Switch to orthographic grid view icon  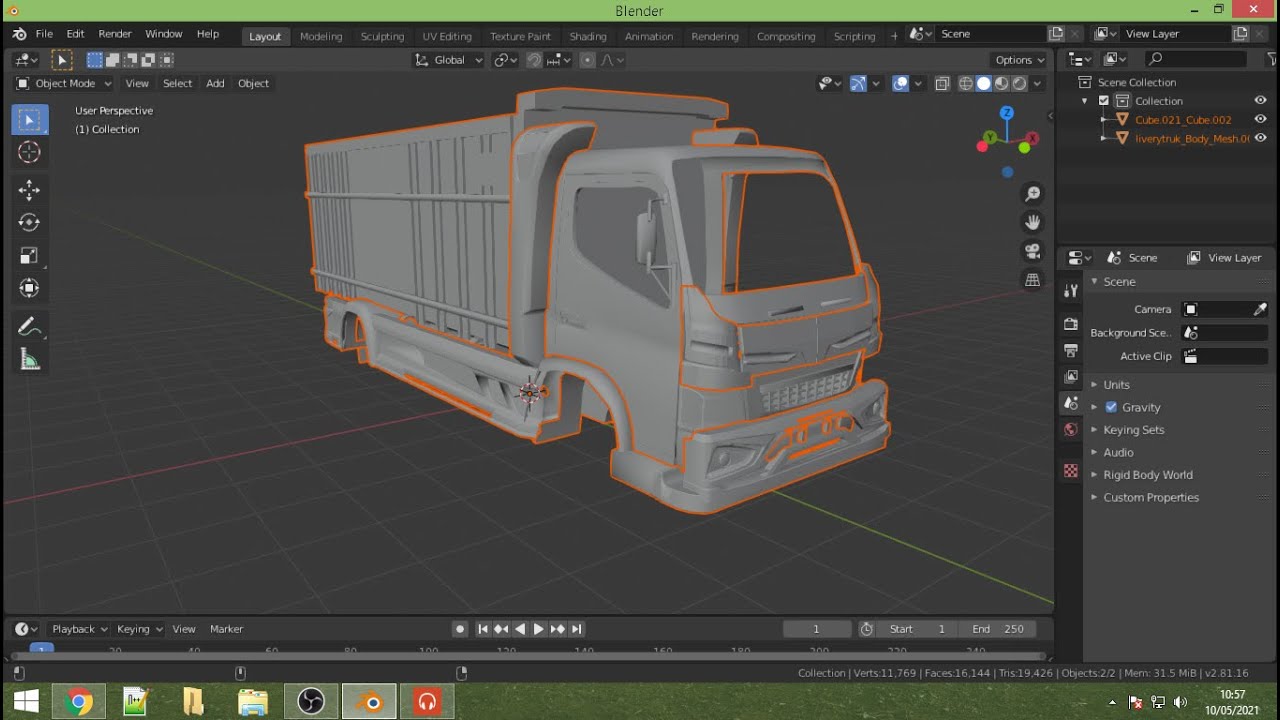1033,280
